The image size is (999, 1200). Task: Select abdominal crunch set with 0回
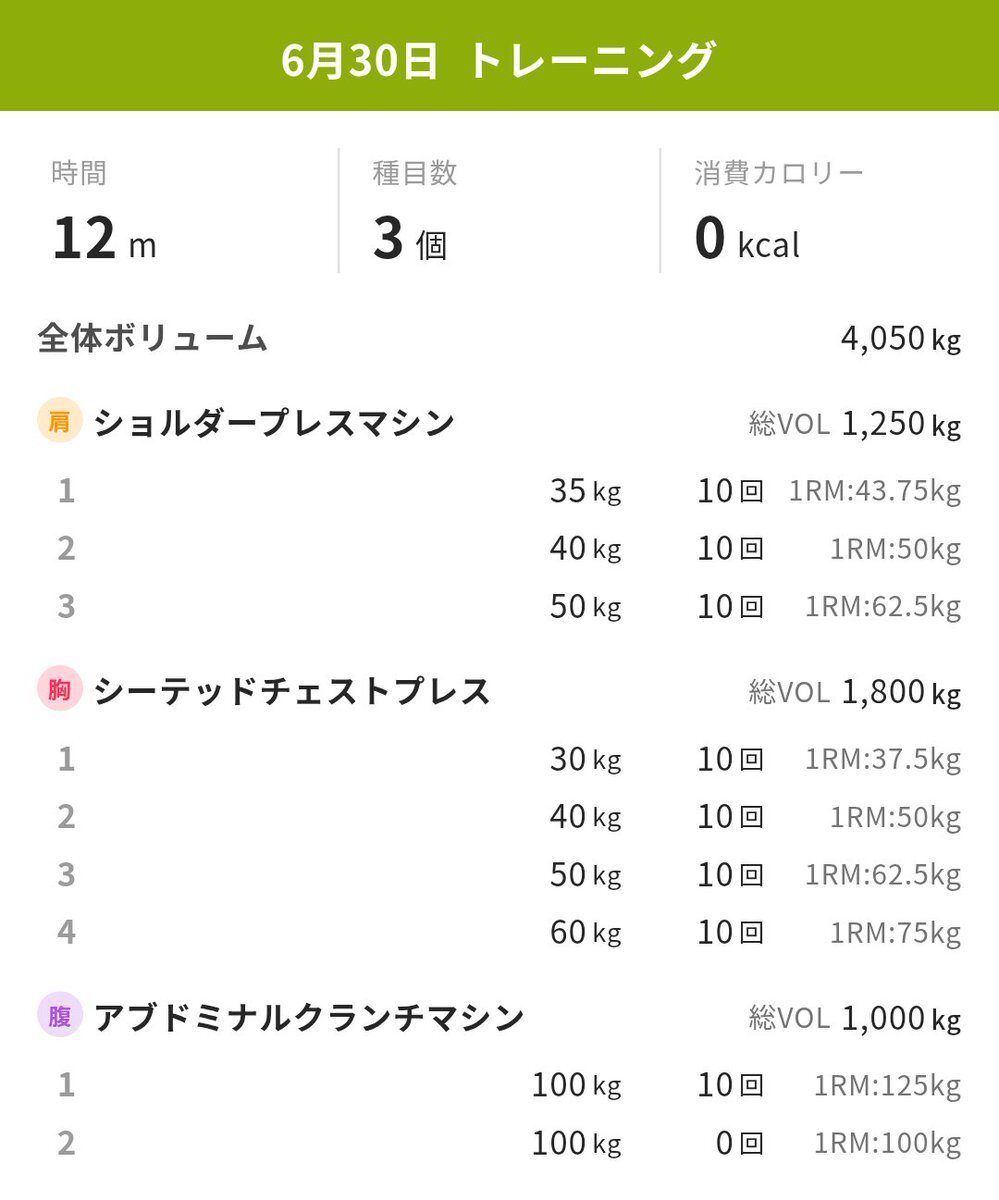499,1143
